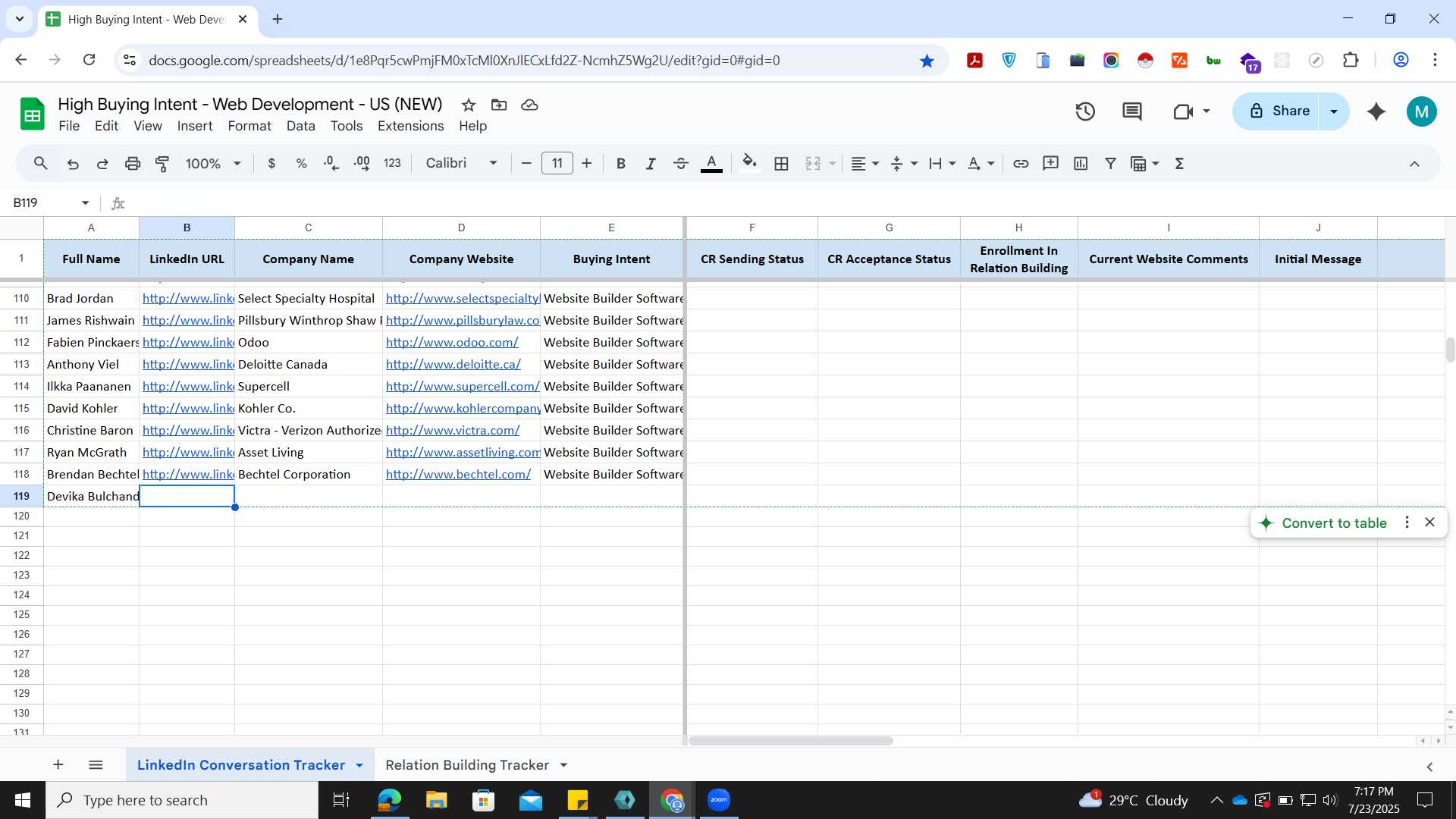Open the all sheets list icon
Viewport: 1456px width, 819px height.
click(x=96, y=764)
